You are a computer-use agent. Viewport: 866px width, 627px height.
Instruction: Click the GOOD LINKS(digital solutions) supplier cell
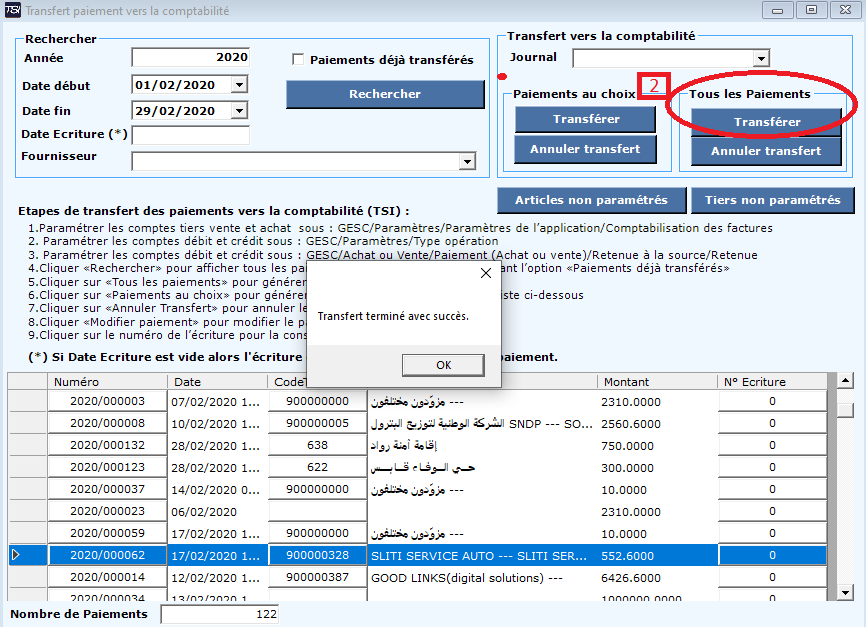coord(483,578)
